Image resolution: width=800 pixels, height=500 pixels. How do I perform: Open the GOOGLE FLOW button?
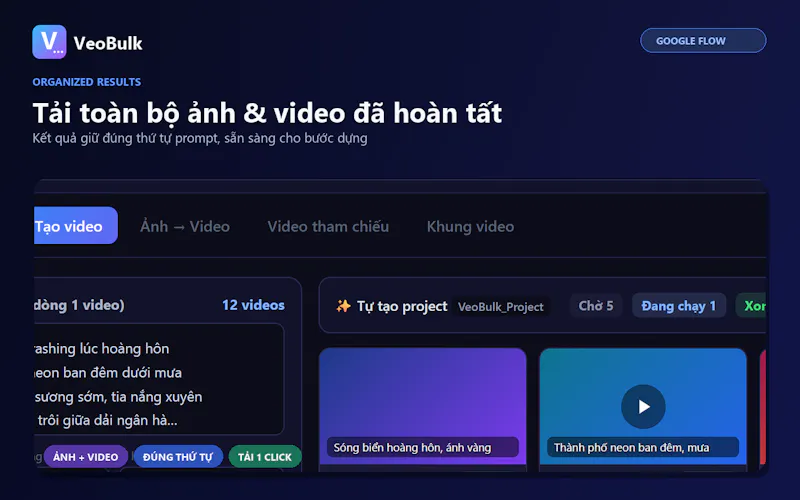[x=703, y=40]
